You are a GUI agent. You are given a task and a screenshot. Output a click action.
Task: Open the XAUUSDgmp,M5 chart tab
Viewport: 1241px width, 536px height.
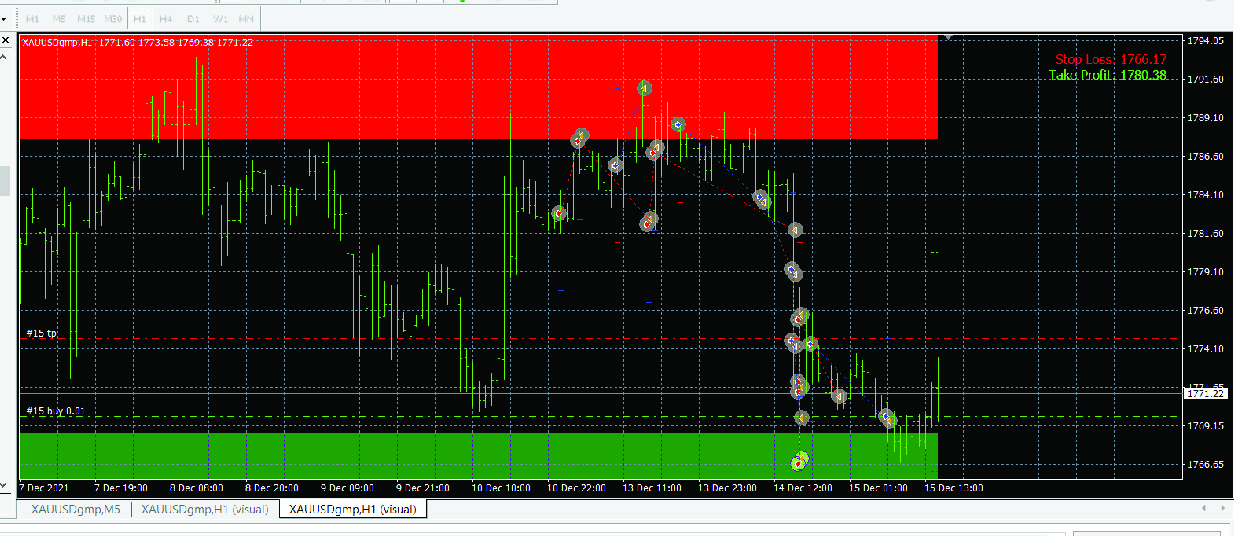pos(77,509)
